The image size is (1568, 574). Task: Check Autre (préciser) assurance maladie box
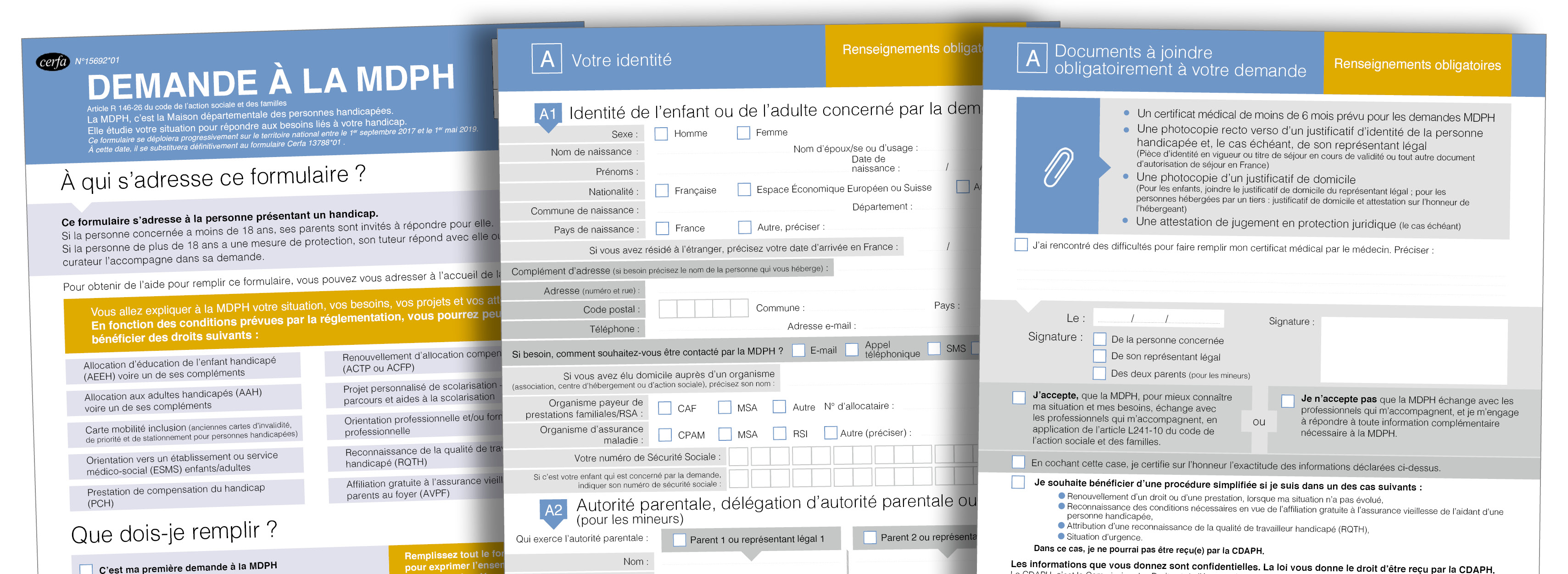pyautogui.click(x=830, y=433)
